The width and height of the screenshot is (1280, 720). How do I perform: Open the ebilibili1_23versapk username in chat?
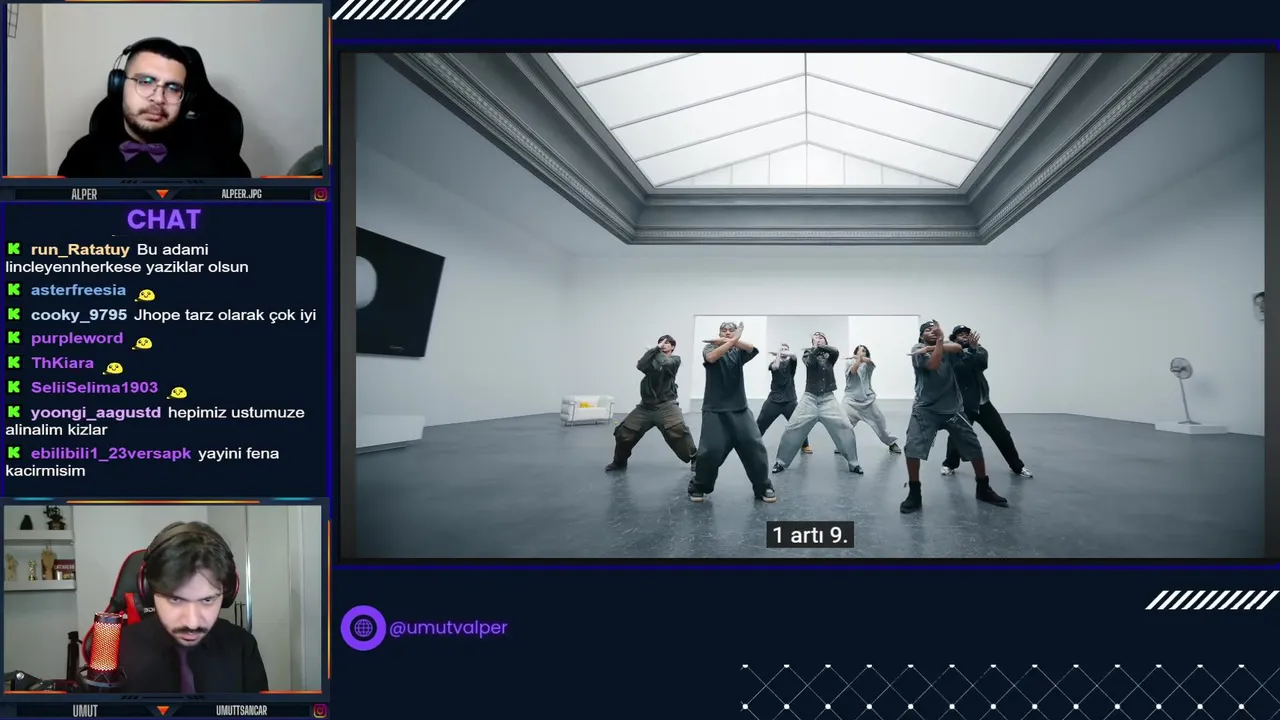111,453
